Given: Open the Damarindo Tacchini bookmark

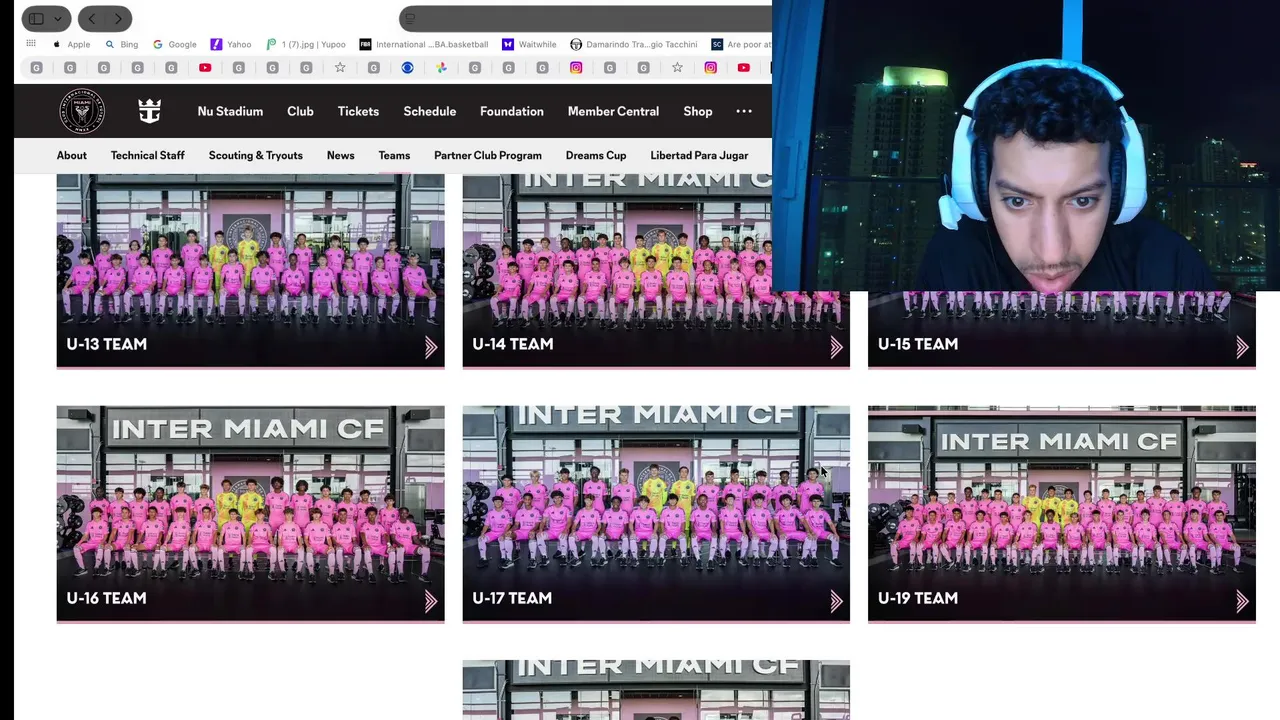Looking at the screenshot, I should [634, 44].
